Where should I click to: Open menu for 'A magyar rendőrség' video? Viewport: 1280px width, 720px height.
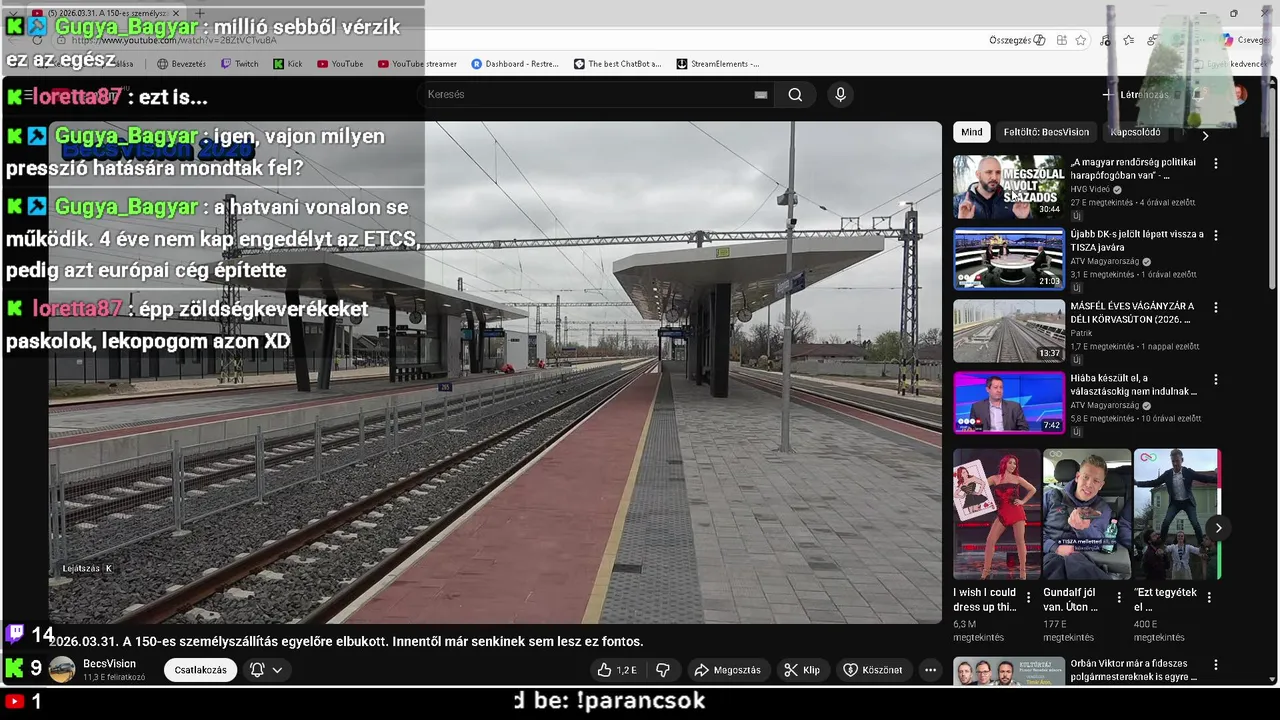click(1216, 163)
